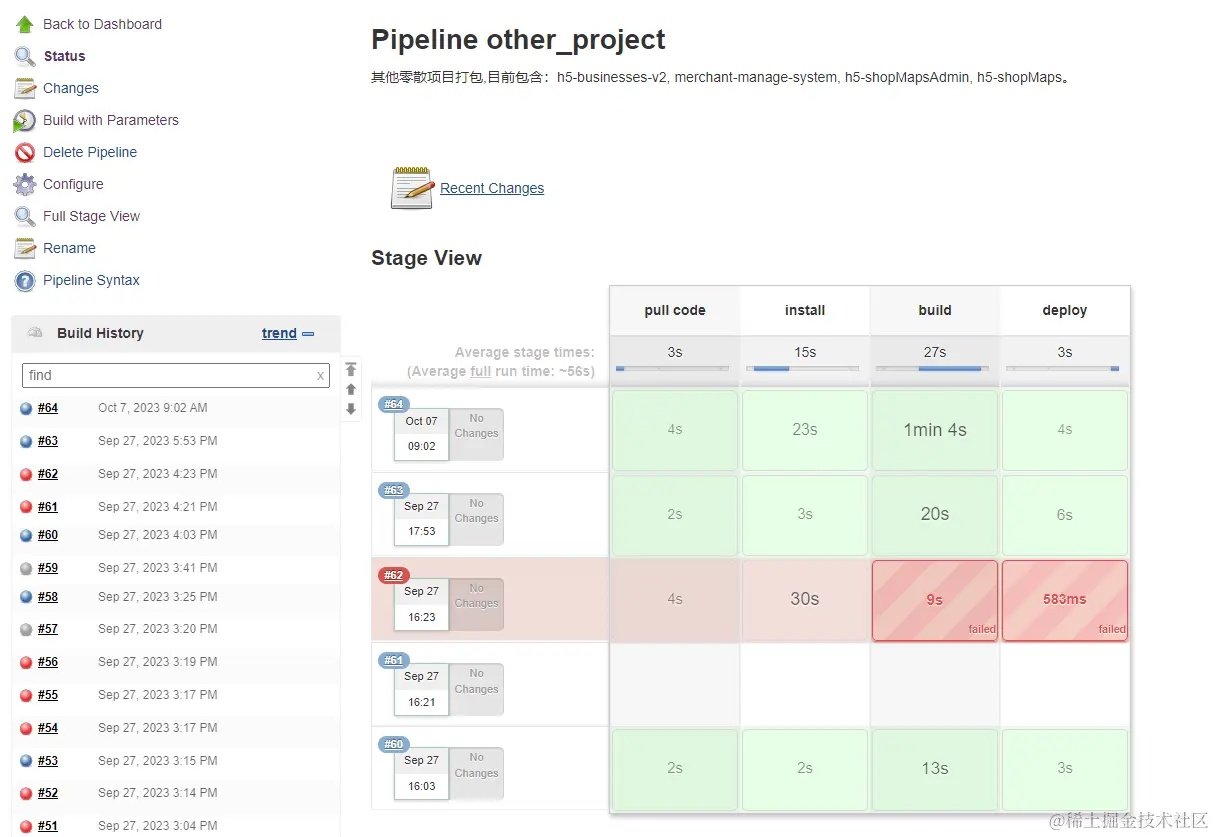
Task: Open Full Stage View from sidebar
Action: pyautogui.click(x=91, y=216)
